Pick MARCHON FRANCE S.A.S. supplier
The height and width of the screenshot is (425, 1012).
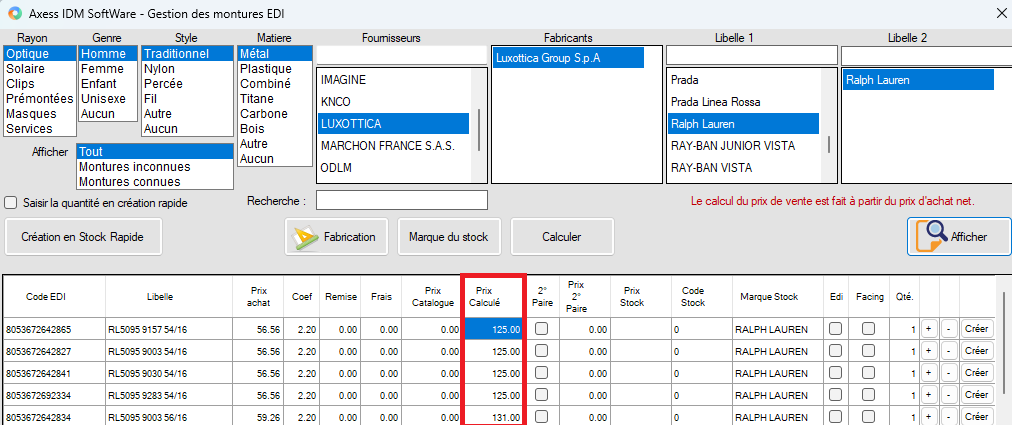(388, 146)
